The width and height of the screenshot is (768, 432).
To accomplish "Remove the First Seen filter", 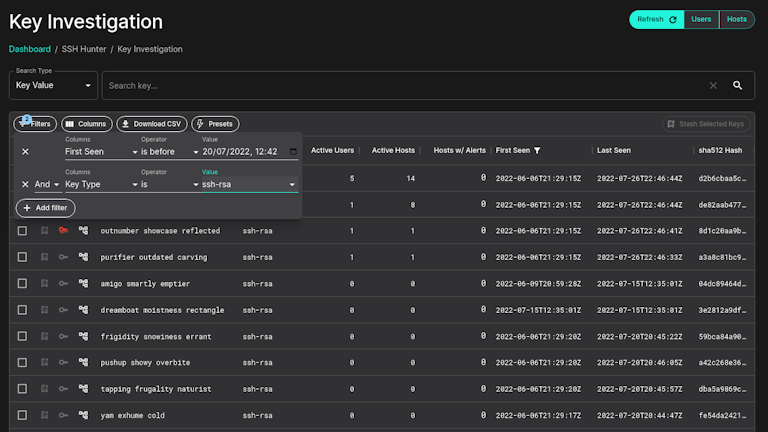I will [25, 152].
